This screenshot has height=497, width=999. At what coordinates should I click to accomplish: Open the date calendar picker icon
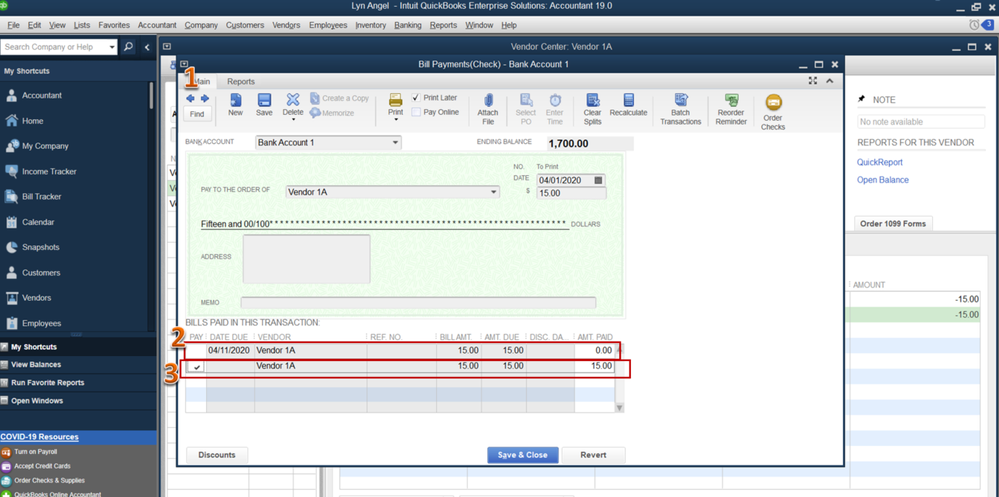(x=598, y=180)
